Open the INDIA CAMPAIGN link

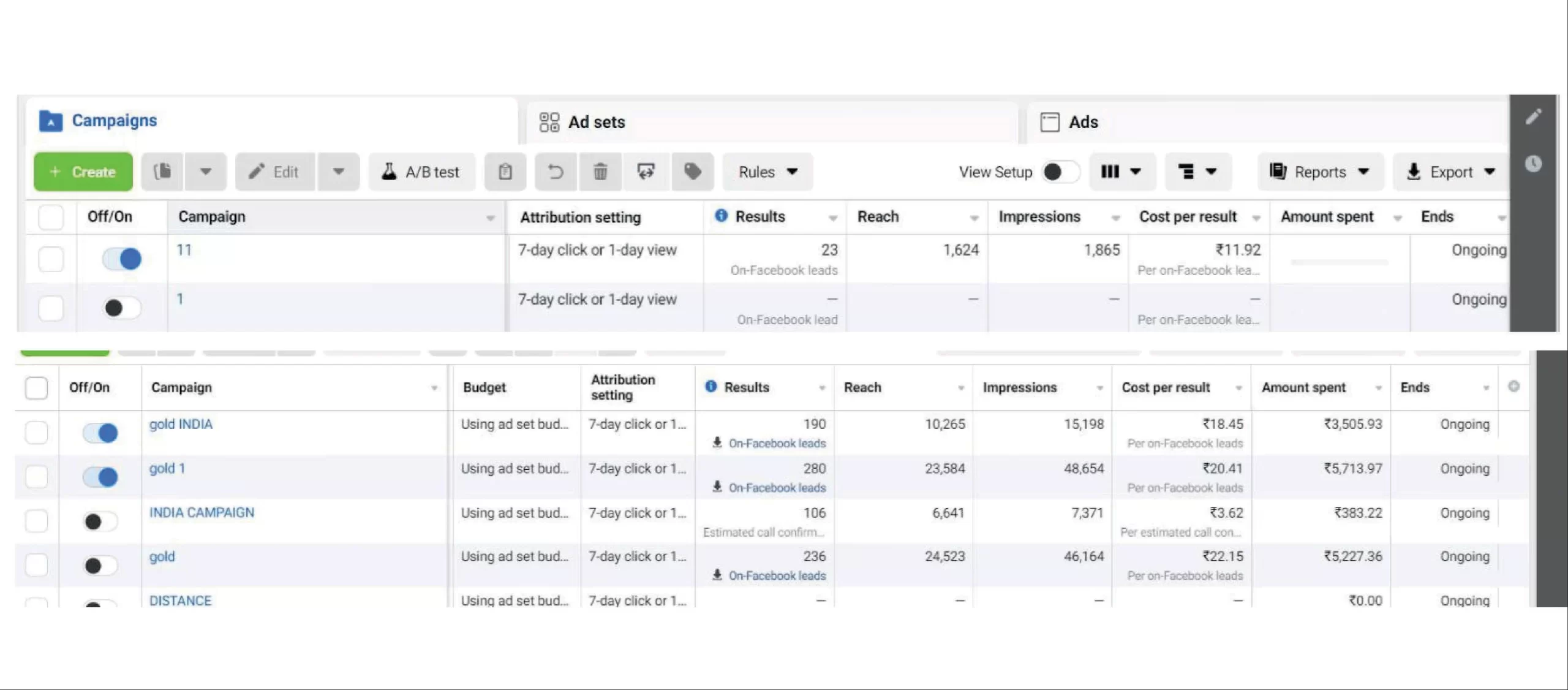tap(202, 512)
